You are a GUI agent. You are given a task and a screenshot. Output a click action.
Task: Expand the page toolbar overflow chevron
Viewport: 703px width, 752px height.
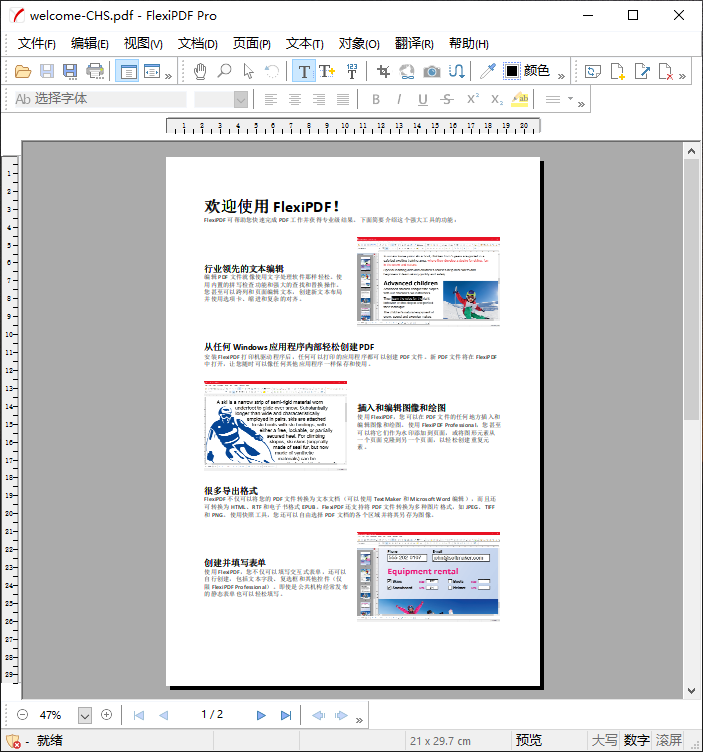682,76
